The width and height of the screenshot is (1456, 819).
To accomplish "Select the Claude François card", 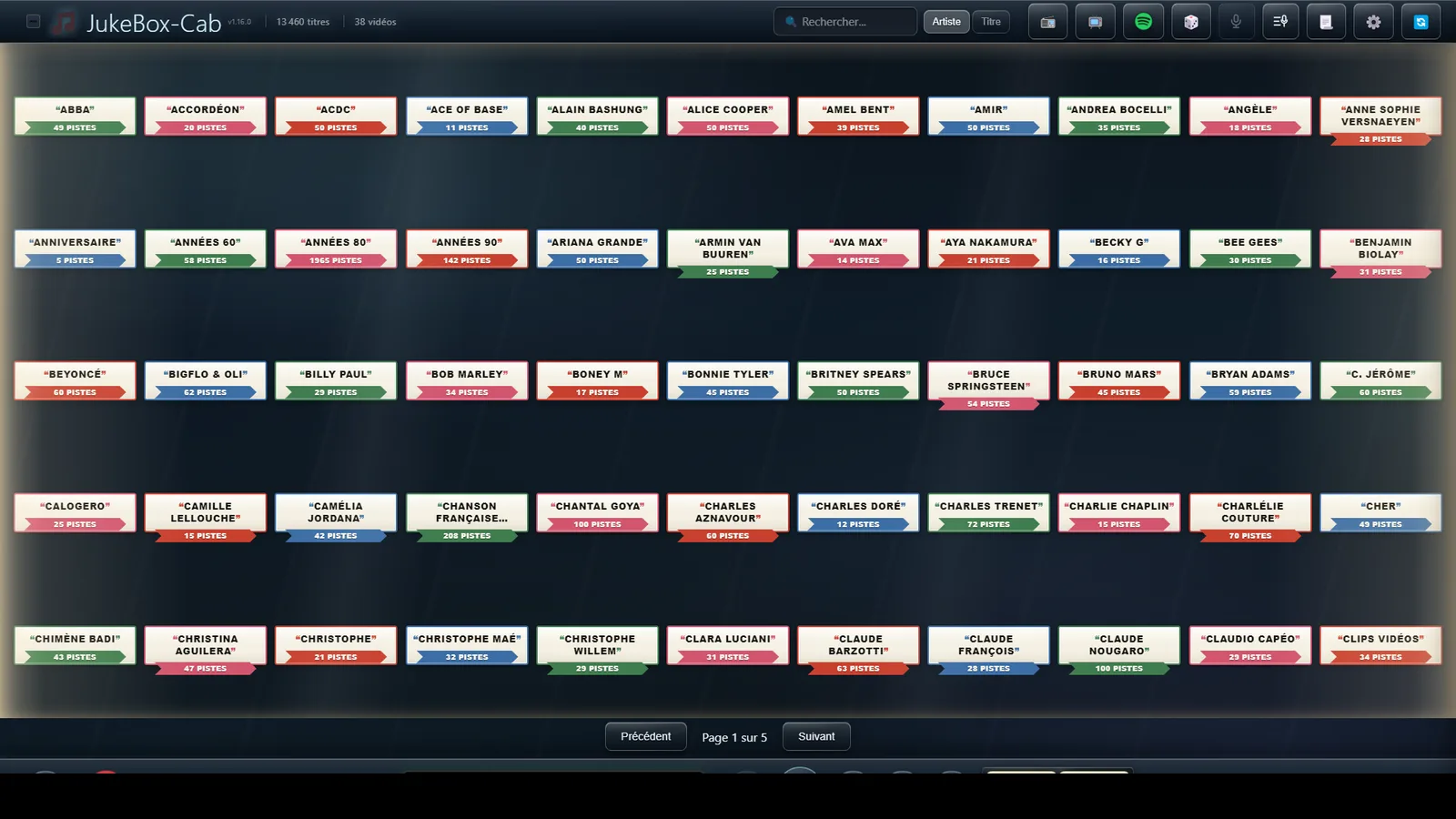I will point(989,651).
